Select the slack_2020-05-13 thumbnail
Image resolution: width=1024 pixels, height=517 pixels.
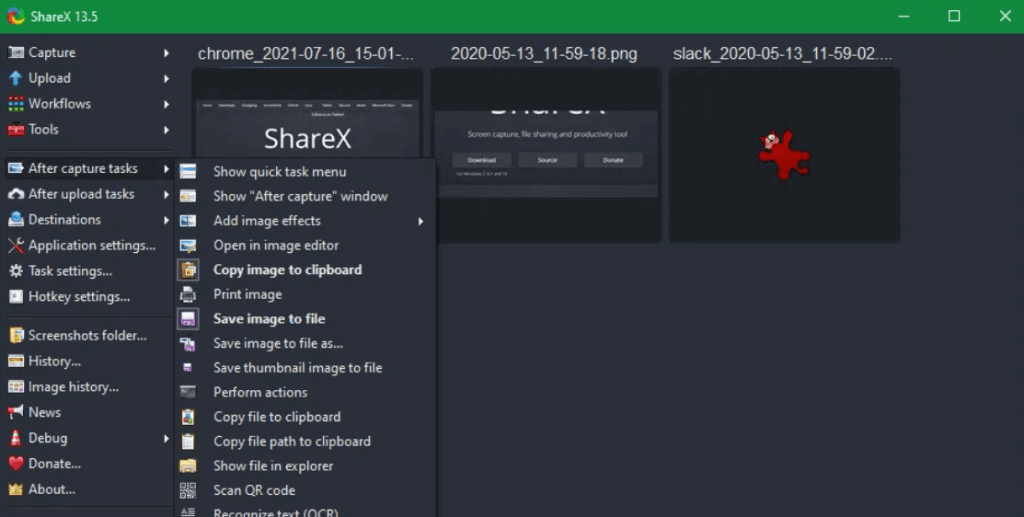pos(784,155)
